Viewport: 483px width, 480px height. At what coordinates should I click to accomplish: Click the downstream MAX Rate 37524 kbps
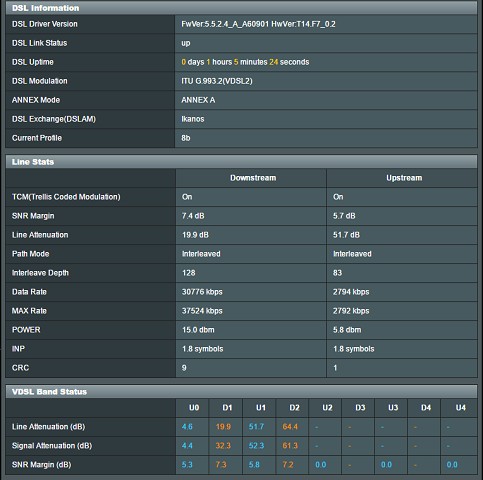(x=202, y=311)
